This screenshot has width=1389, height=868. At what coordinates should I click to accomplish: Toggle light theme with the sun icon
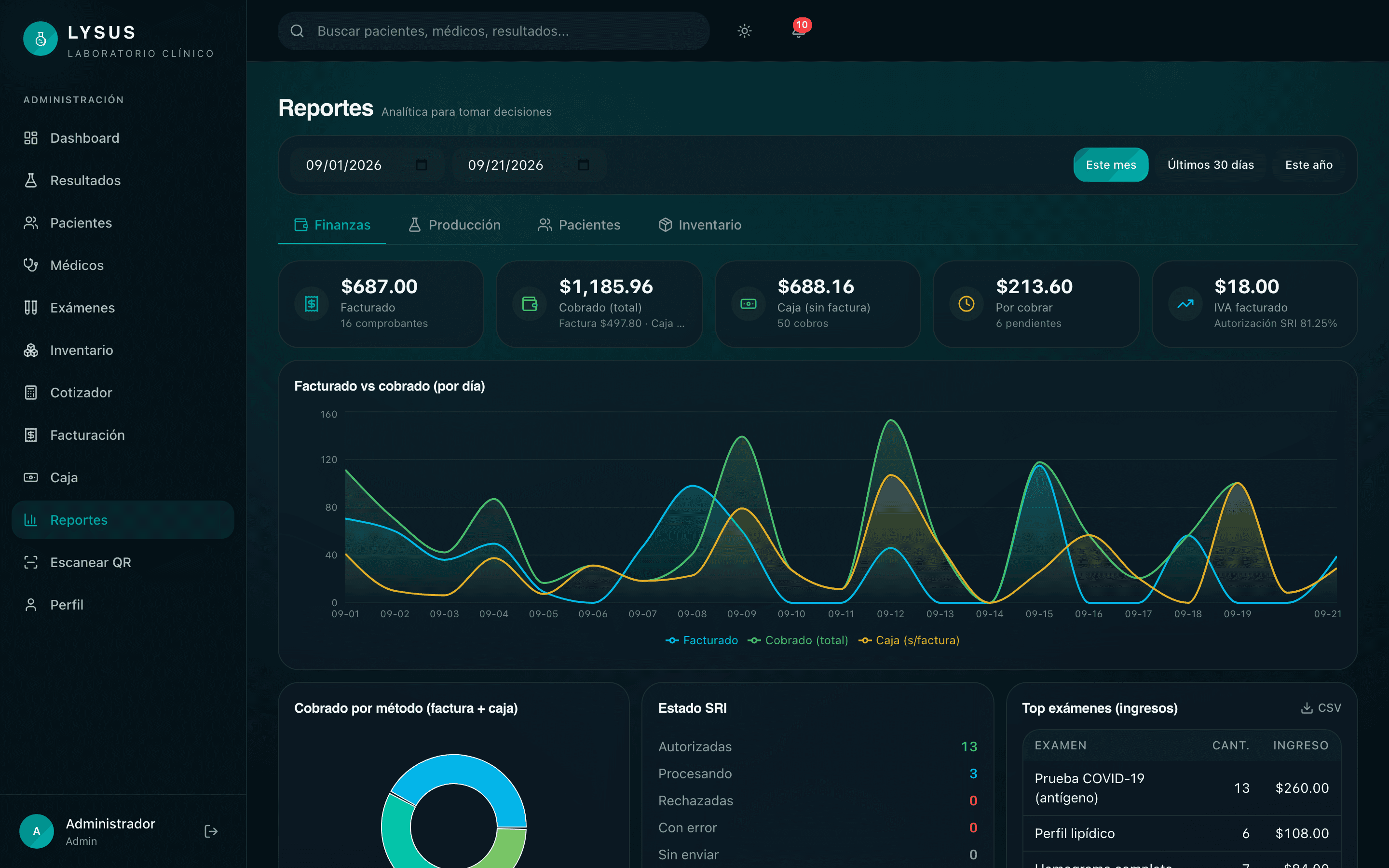[745, 31]
